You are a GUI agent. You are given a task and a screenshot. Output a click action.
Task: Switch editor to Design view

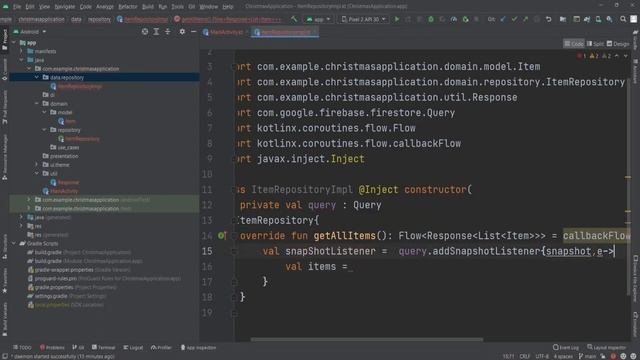618,44
